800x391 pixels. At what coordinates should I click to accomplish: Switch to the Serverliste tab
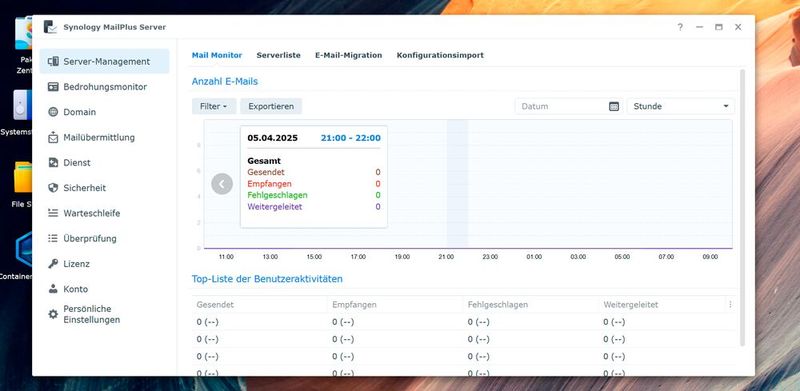click(279, 55)
